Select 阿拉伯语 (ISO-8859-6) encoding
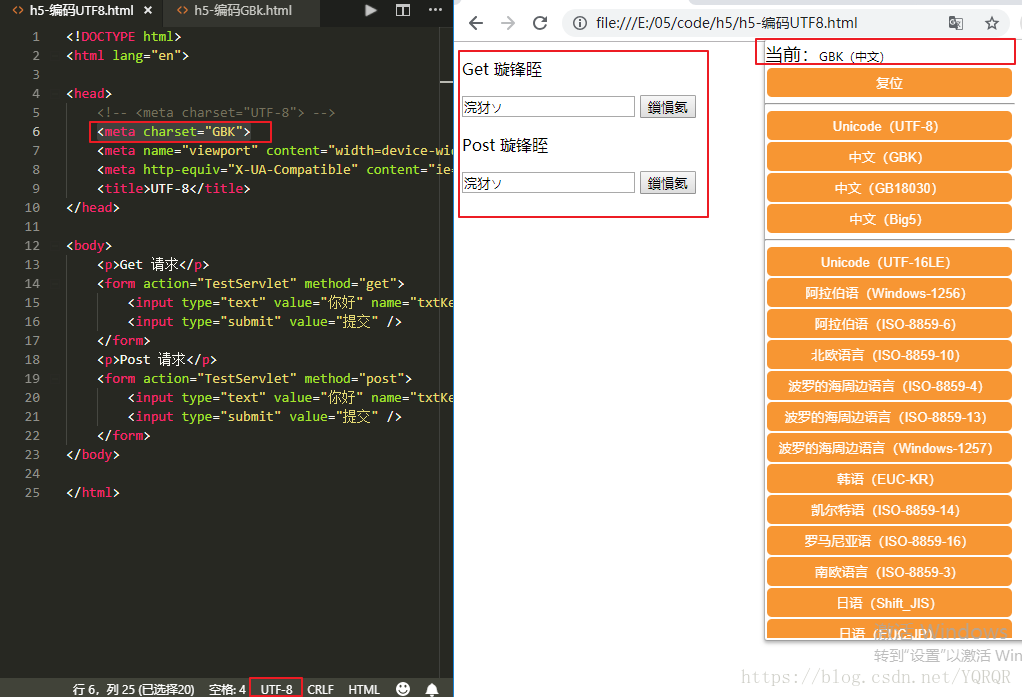The width and height of the screenshot is (1022, 697). click(889, 324)
